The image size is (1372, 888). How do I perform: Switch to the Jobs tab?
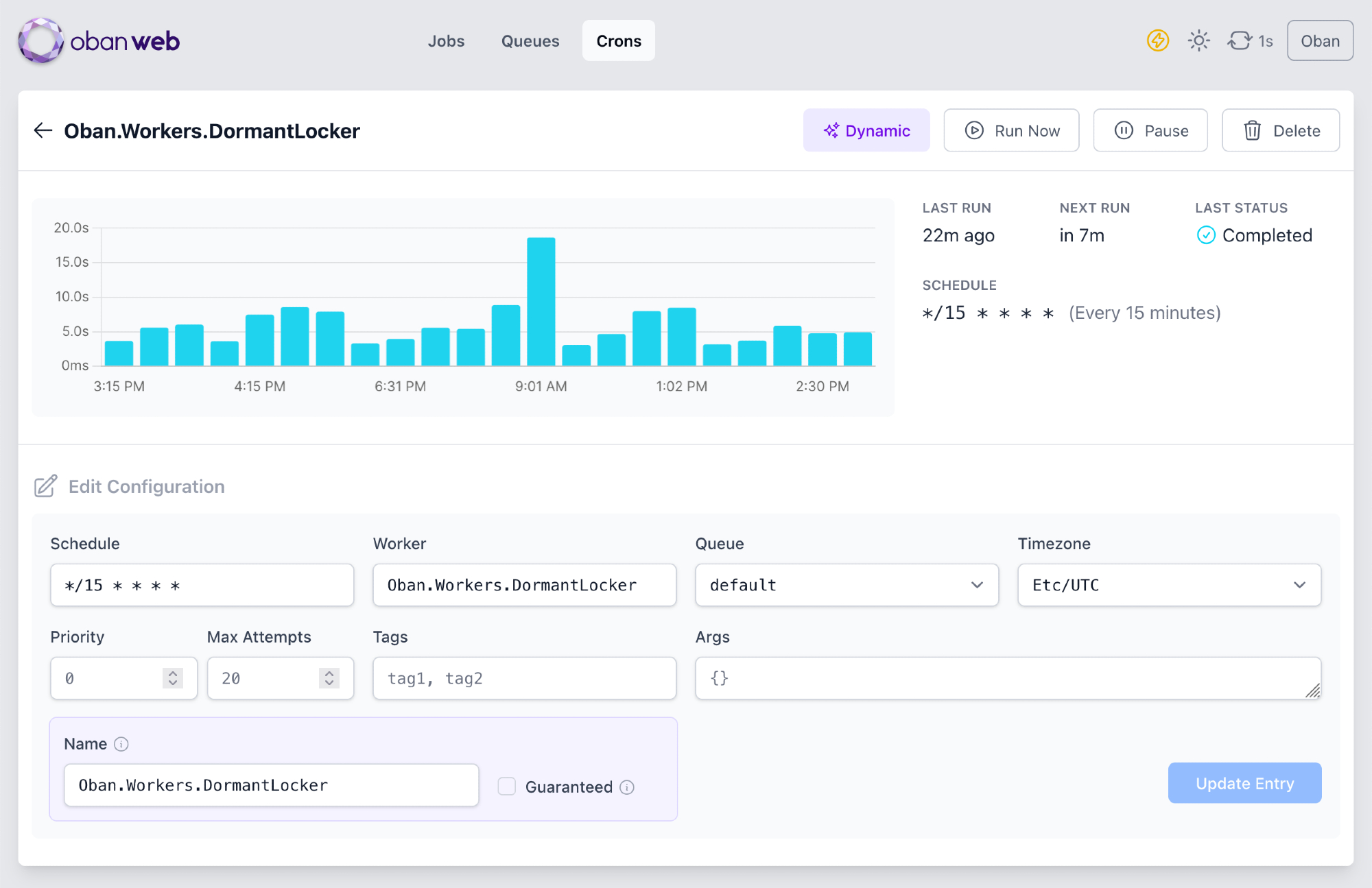[x=446, y=40]
